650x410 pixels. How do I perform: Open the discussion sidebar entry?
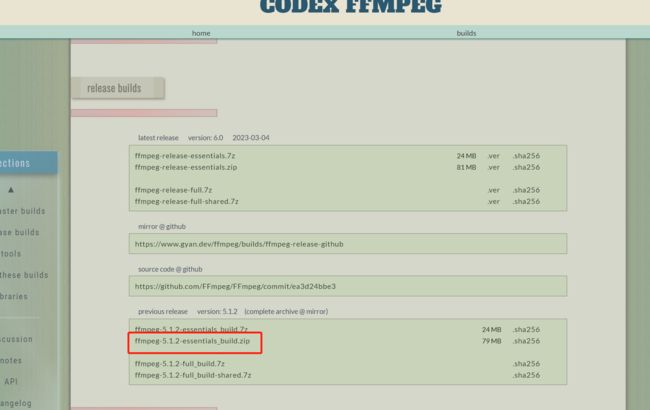click(16, 339)
